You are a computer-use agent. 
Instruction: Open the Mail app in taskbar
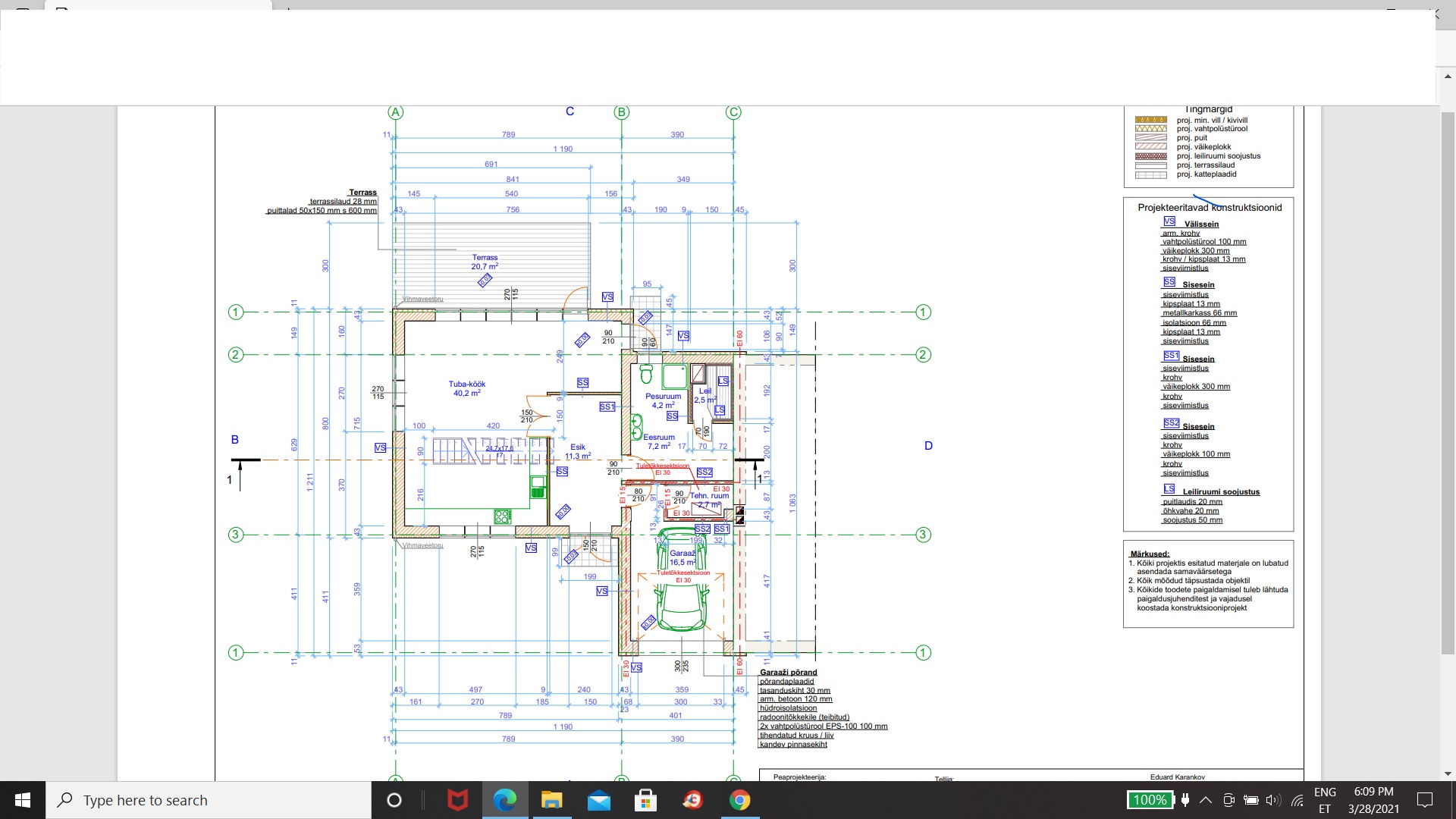598,800
